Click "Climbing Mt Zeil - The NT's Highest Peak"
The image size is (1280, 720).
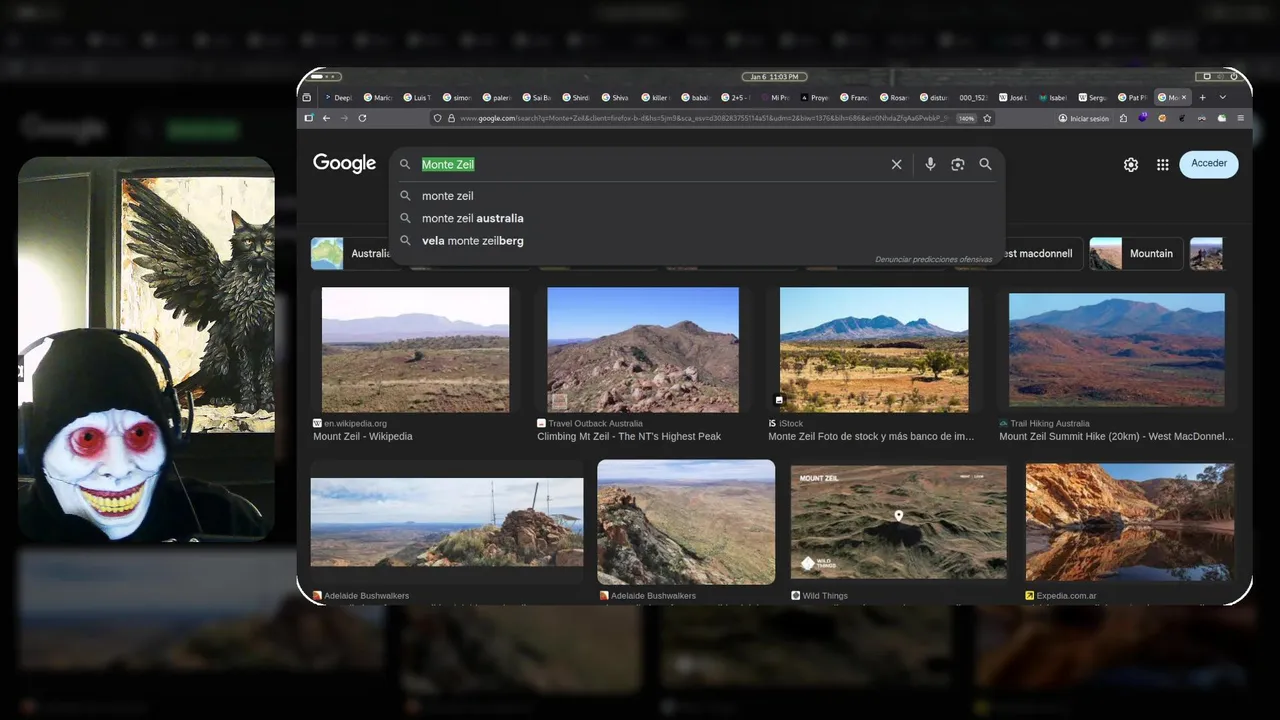[629, 437]
